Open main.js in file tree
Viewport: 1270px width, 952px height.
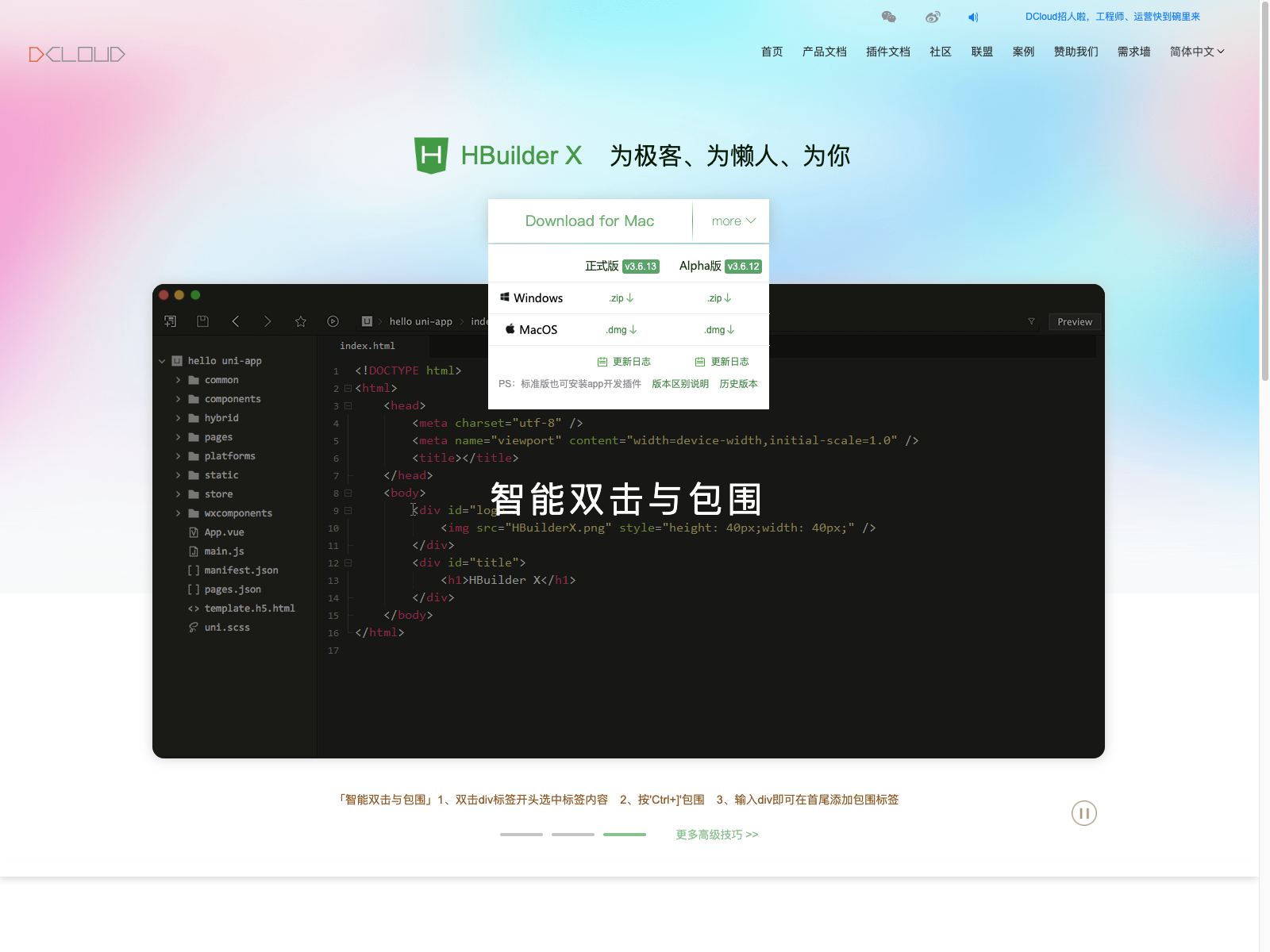tap(224, 551)
